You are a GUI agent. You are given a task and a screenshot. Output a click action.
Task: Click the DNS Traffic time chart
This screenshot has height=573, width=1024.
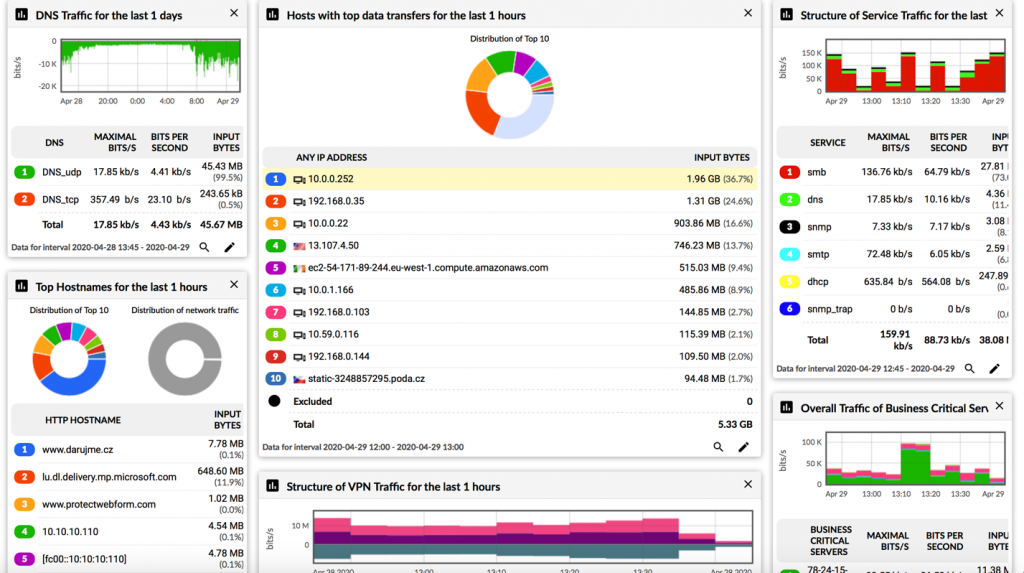(150, 65)
